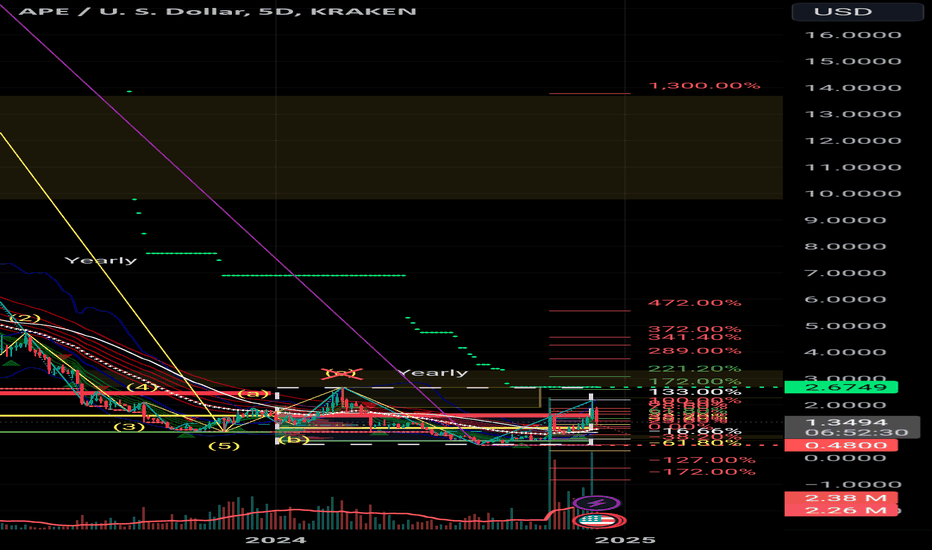Select the 133.00% Fibonacci level label
Screen dimensions: 932x550
click(695, 392)
